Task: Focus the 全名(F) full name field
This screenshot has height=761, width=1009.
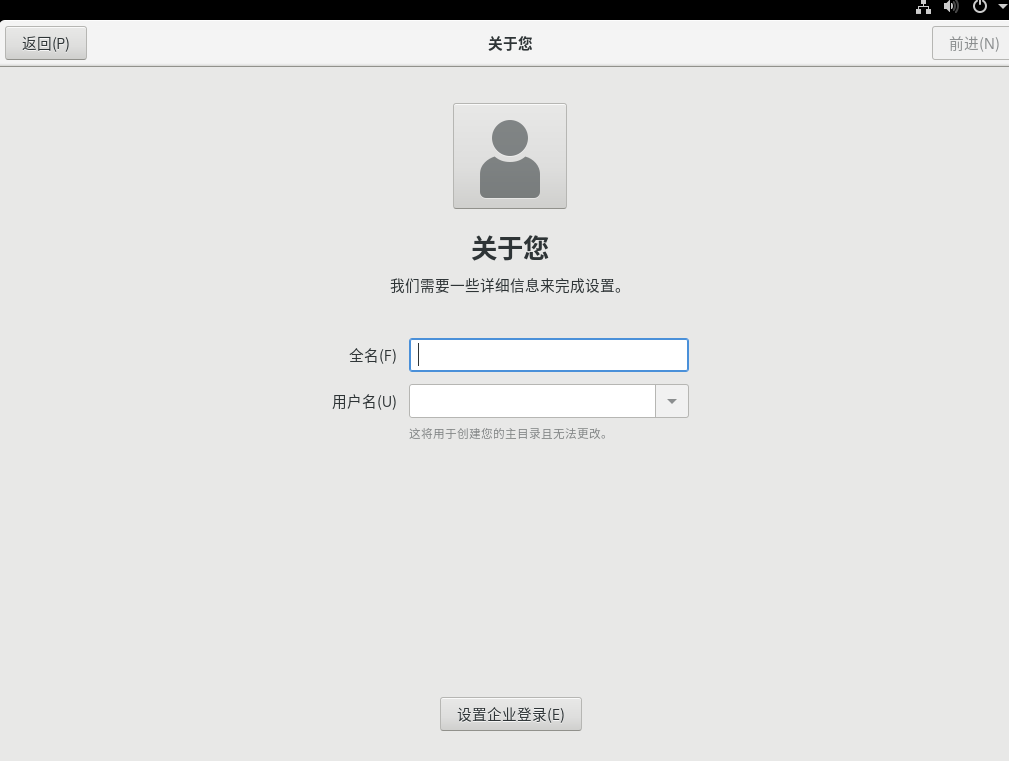Action: pyautogui.click(x=549, y=355)
